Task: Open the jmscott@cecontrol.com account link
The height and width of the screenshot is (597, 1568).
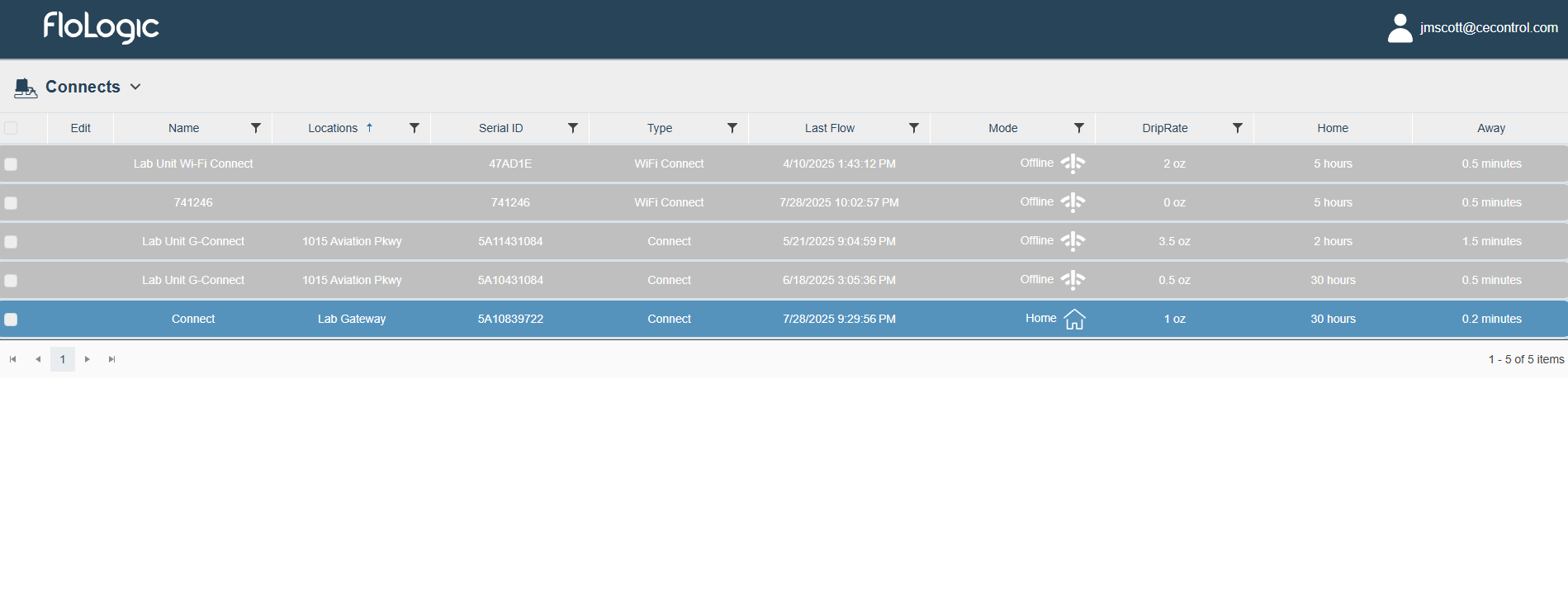Action: (x=1489, y=28)
